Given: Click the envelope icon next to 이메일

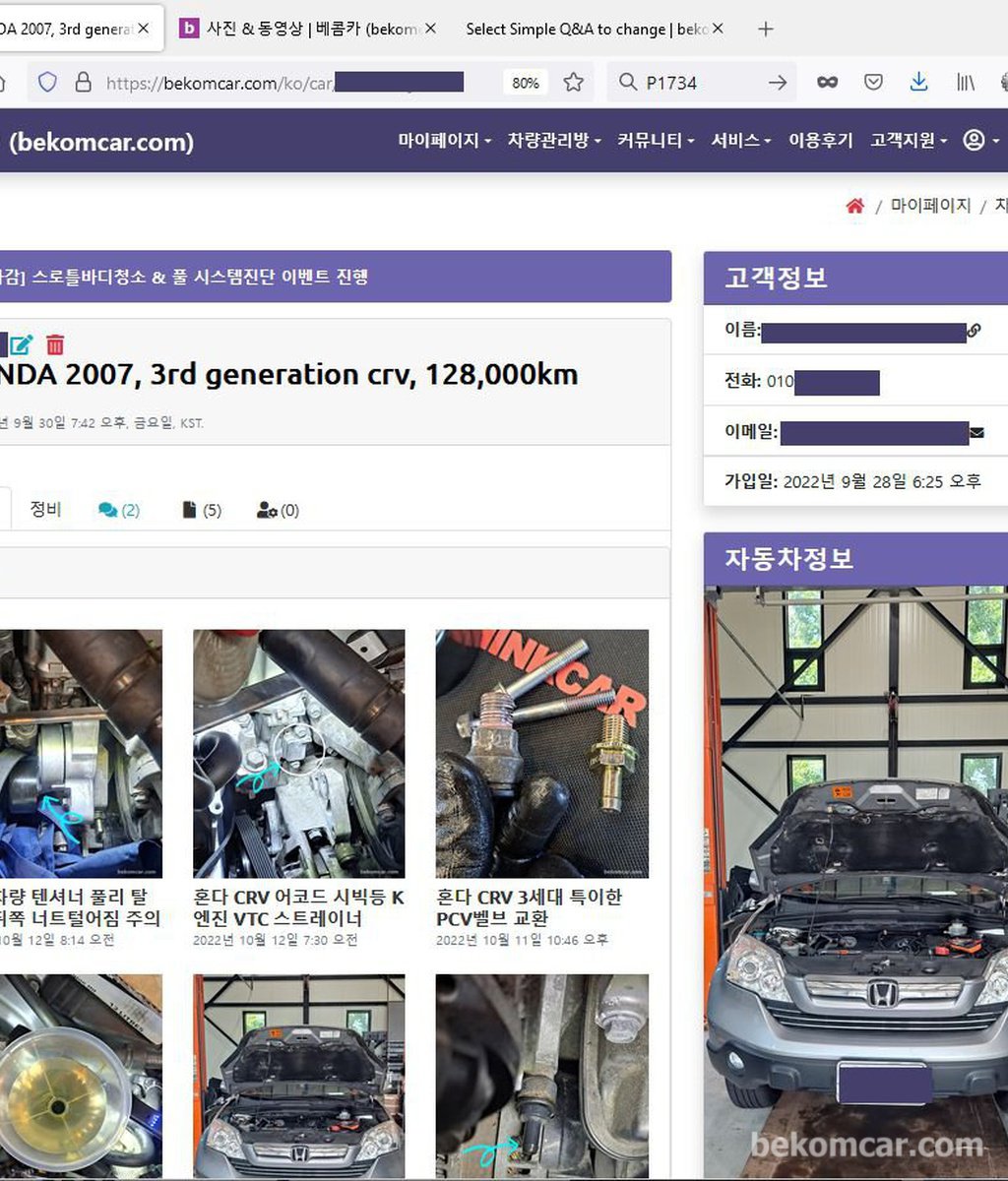Looking at the screenshot, I should 976,432.
